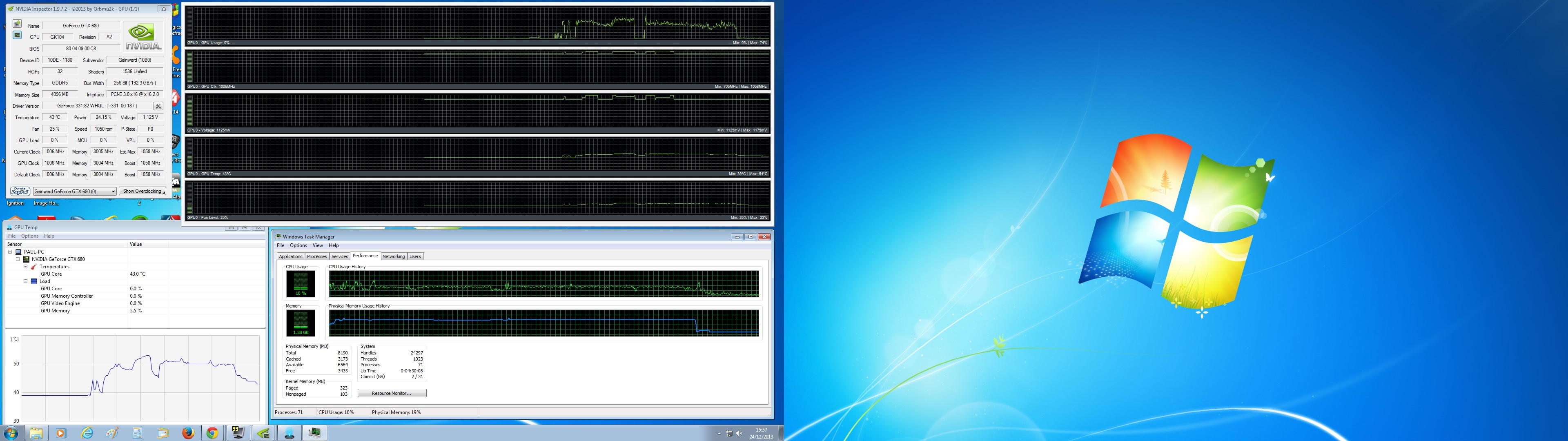Click the NVIDIA logo in Inspector window

(x=143, y=37)
